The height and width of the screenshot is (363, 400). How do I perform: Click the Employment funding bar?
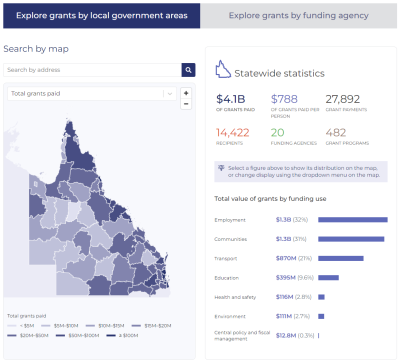tap(353, 220)
